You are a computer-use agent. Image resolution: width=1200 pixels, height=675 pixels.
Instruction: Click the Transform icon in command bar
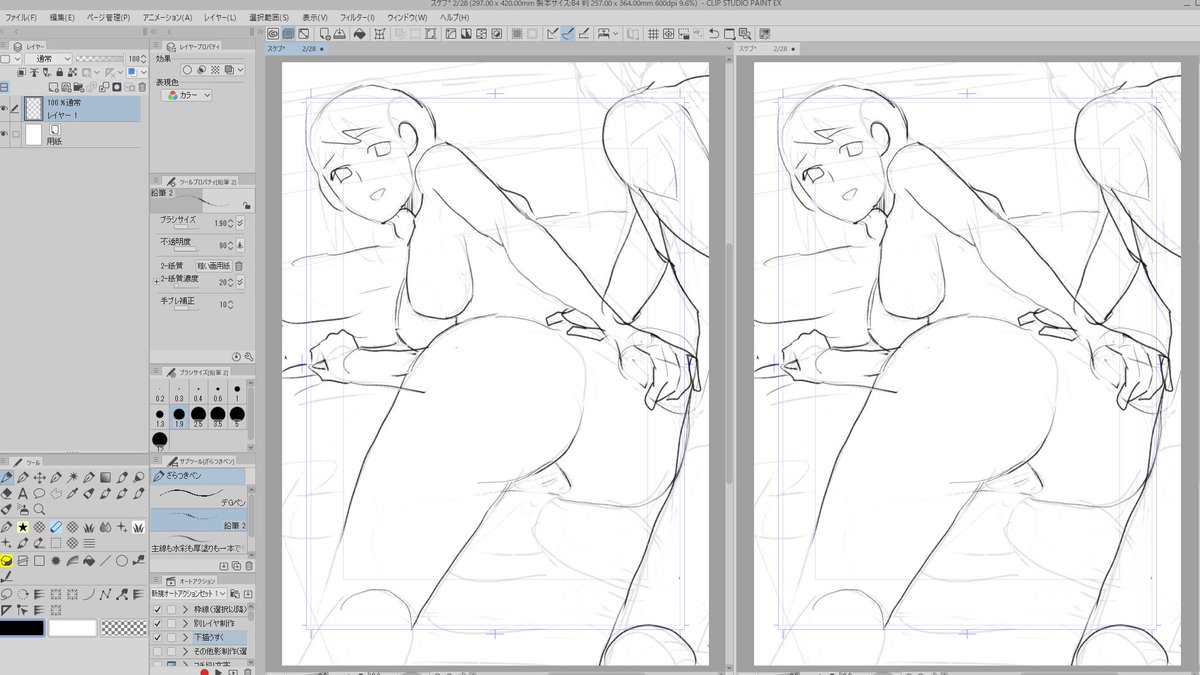tap(380, 34)
